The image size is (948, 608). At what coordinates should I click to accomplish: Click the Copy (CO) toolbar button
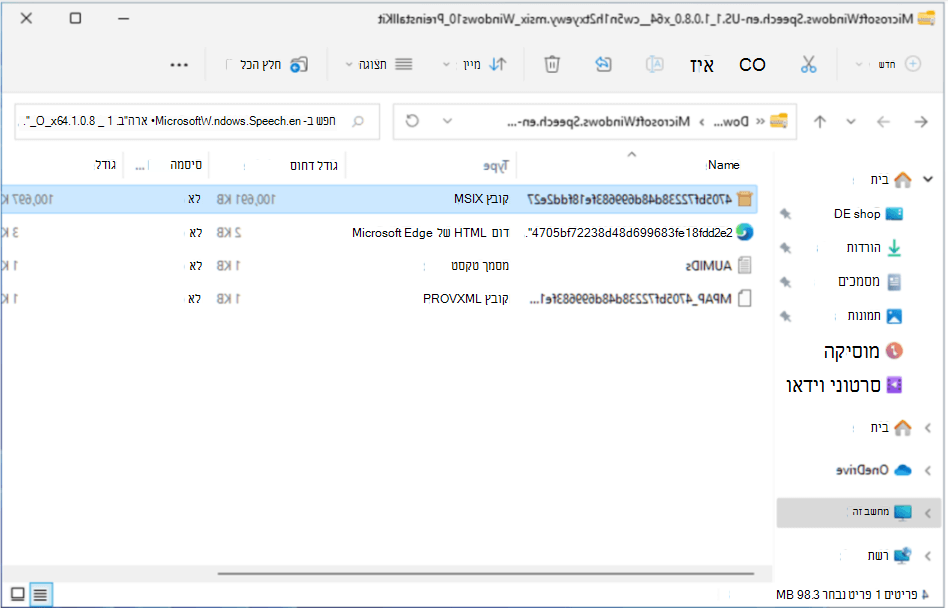pos(752,65)
